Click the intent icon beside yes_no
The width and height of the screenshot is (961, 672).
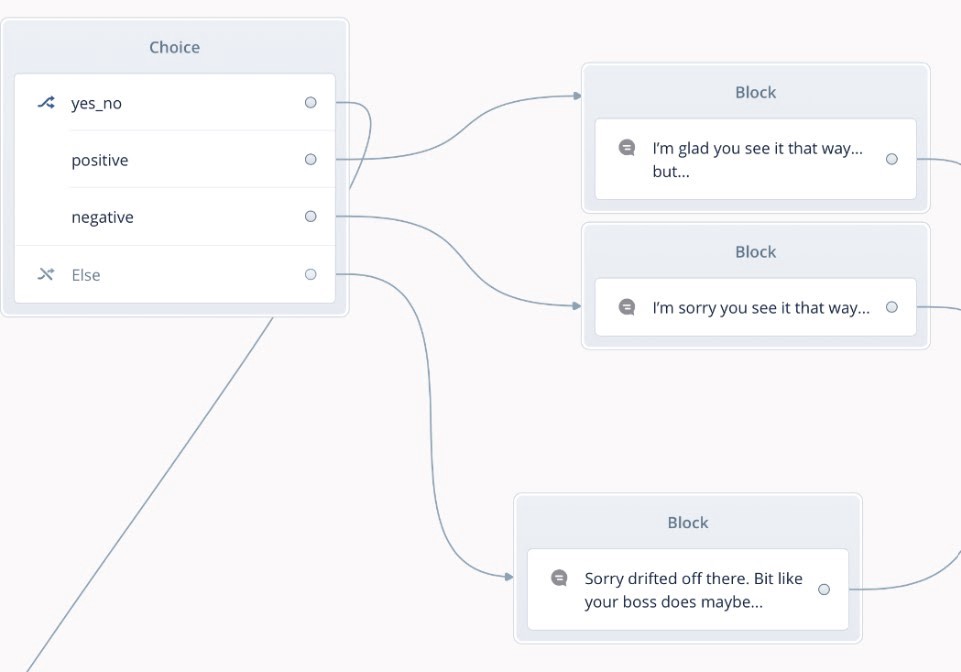click(x=46, y=102)
